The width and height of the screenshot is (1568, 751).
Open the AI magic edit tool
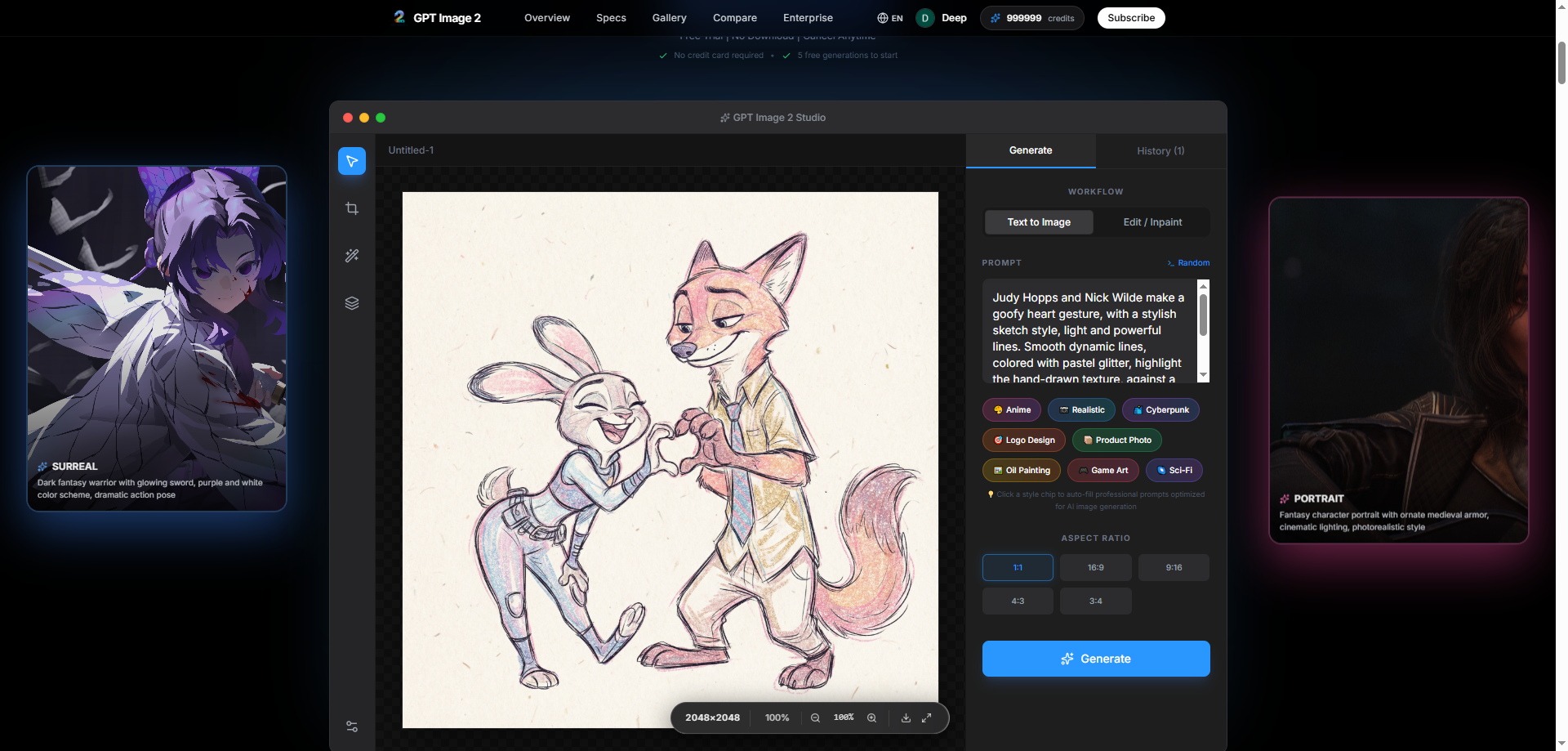point(351,256)
